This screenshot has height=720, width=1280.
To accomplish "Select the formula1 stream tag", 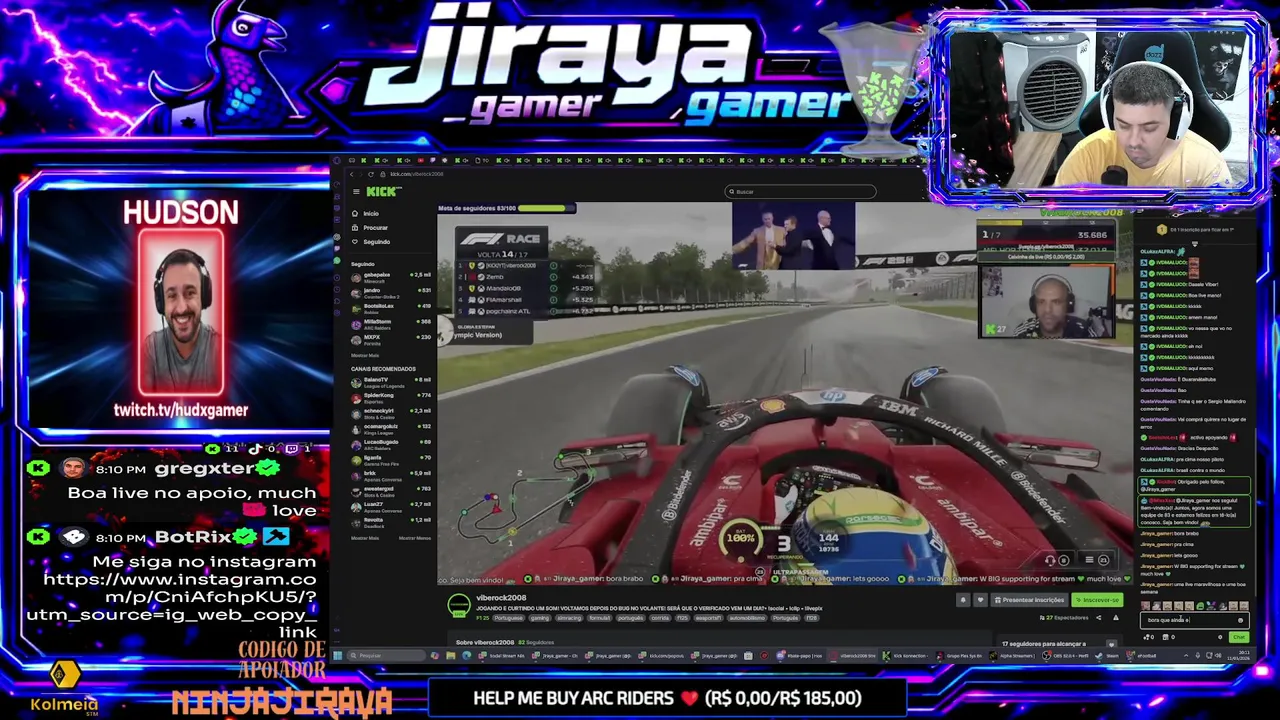I will 600,618.
